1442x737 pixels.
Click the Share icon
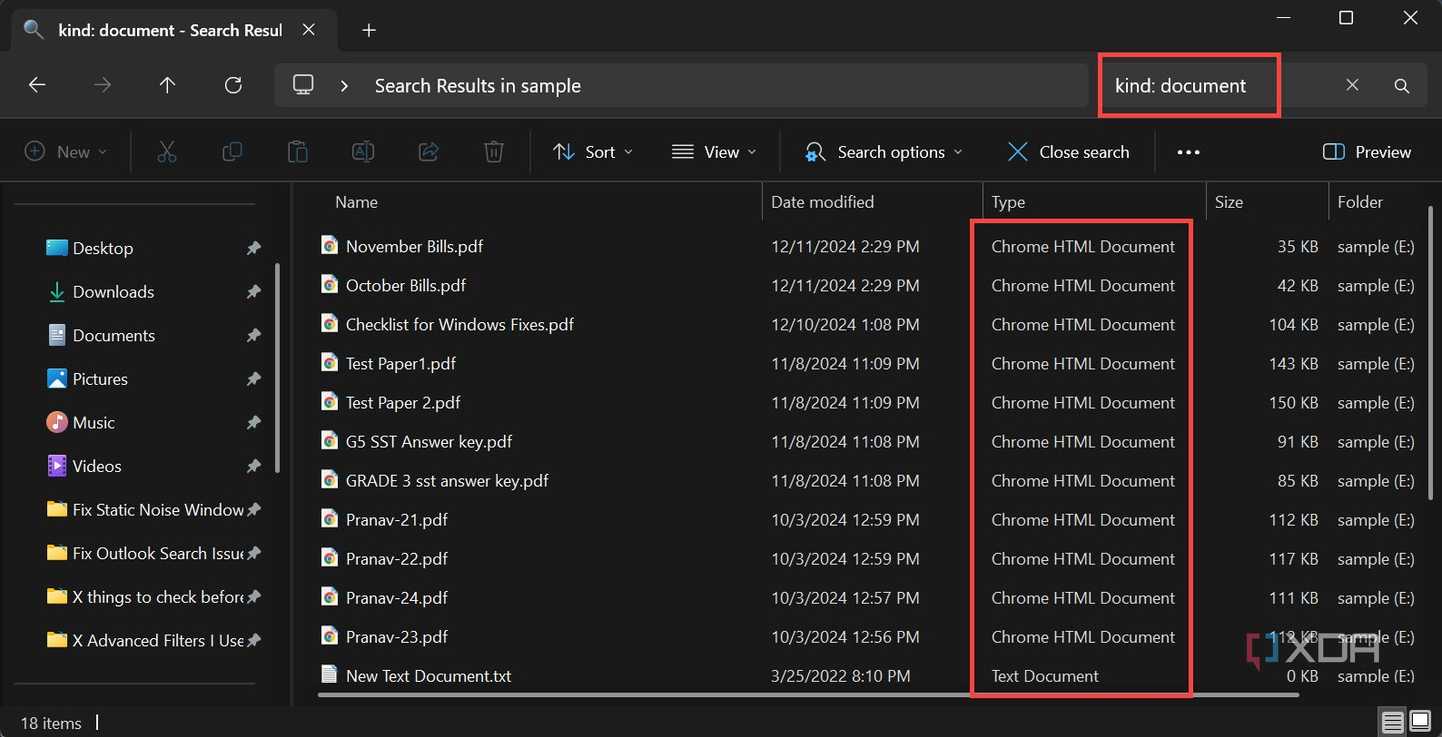428,152
